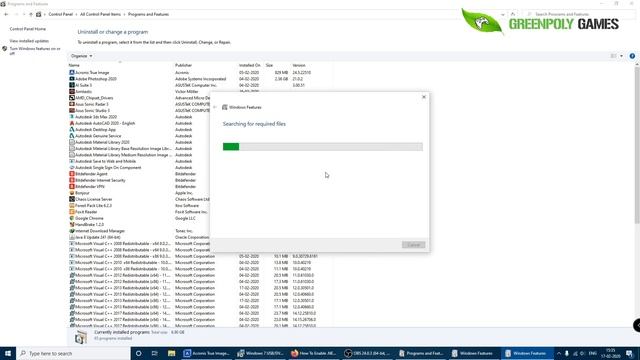Select the Autodesk Desktop App icon
Screen dimensions: 640x360
tap(72, 129)
